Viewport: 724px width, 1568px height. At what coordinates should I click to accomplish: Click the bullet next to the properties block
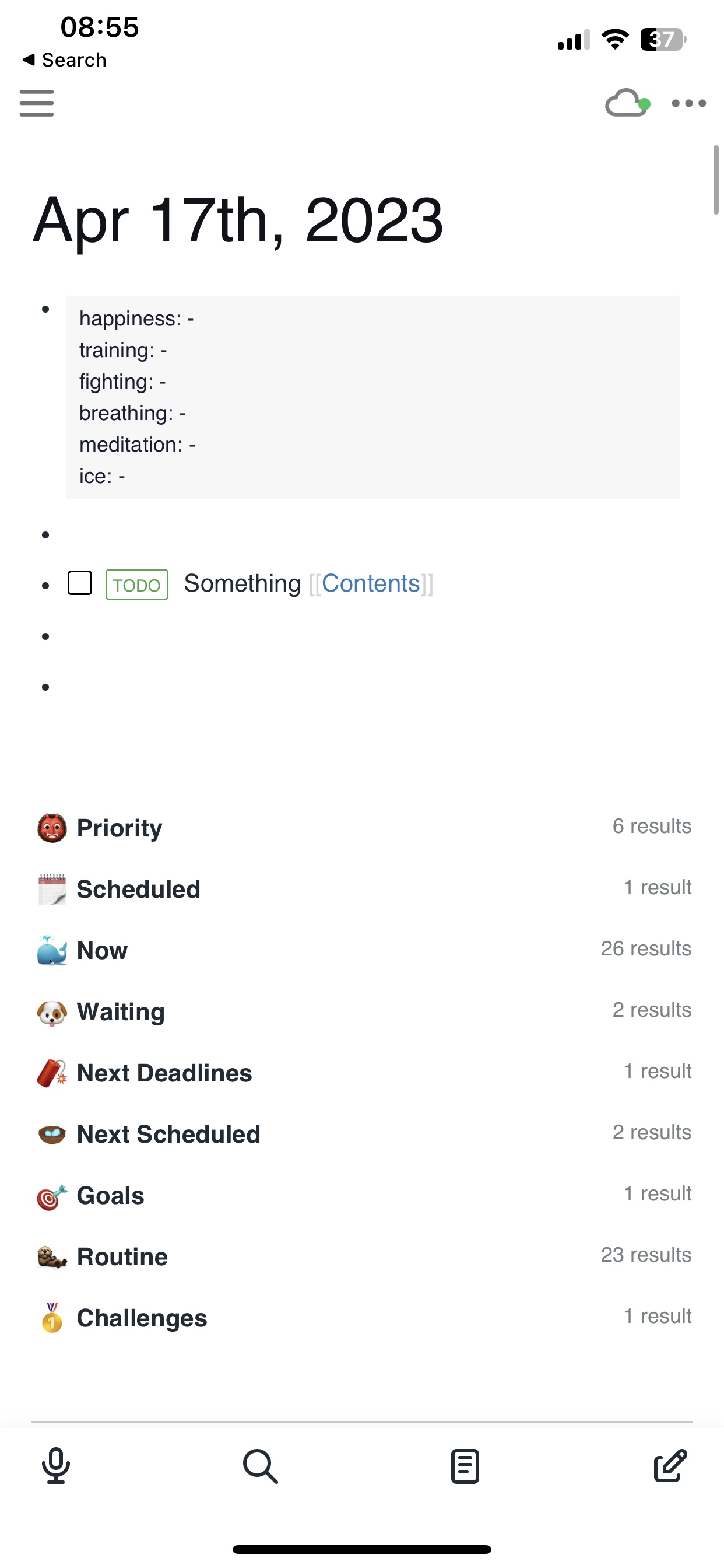45,309
